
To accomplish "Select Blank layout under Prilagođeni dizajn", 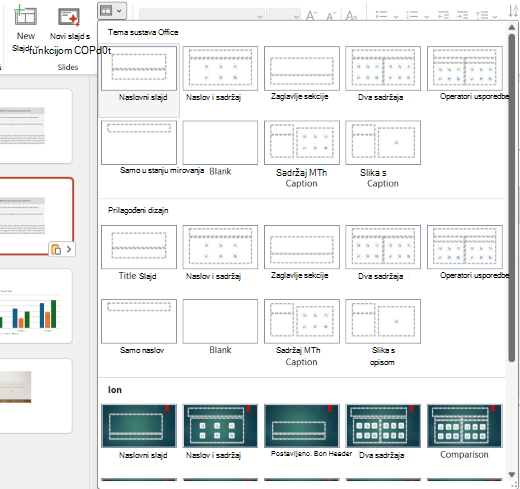I will click(220, 327).
